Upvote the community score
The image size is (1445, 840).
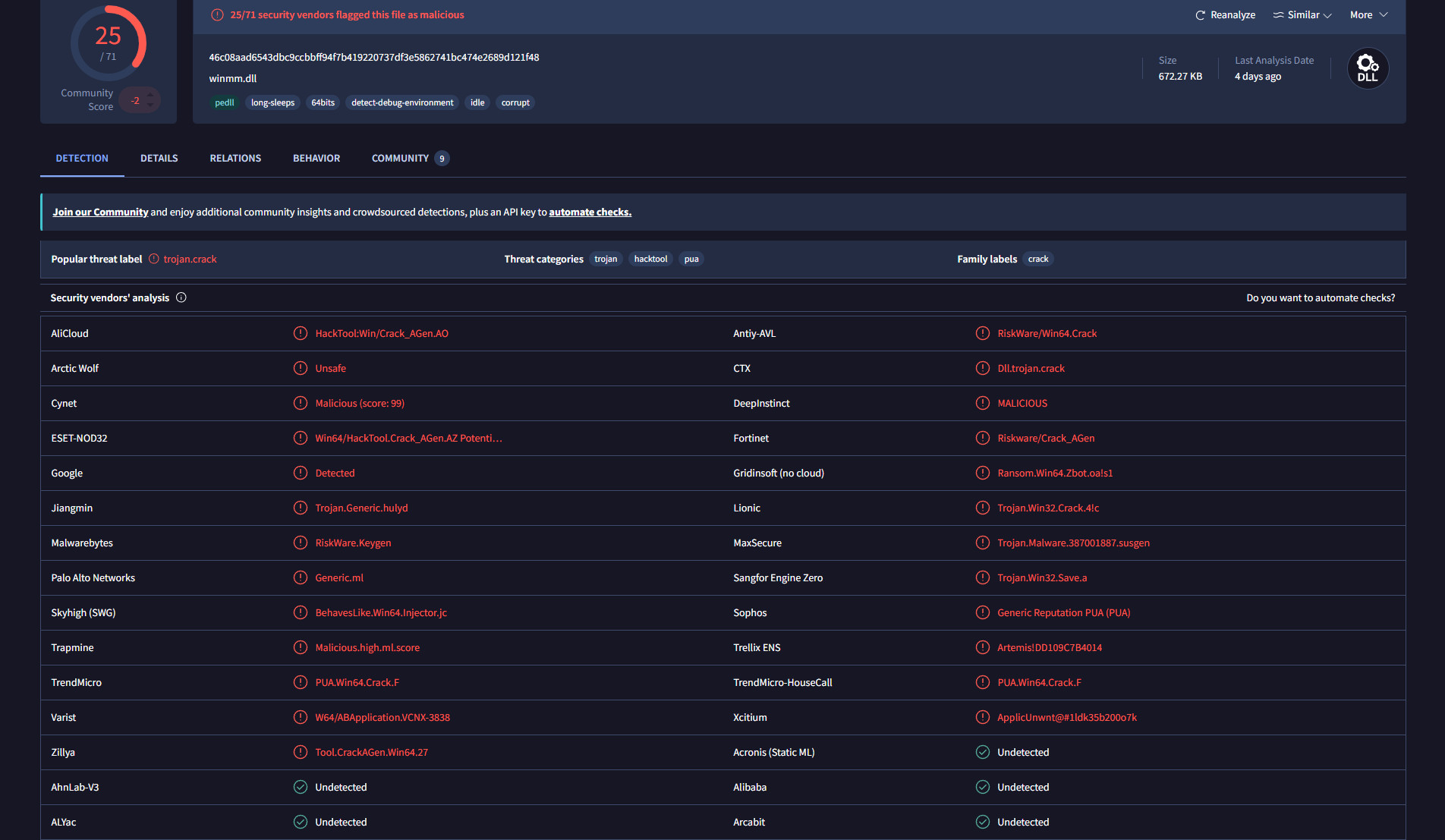[x=150, y=95]
